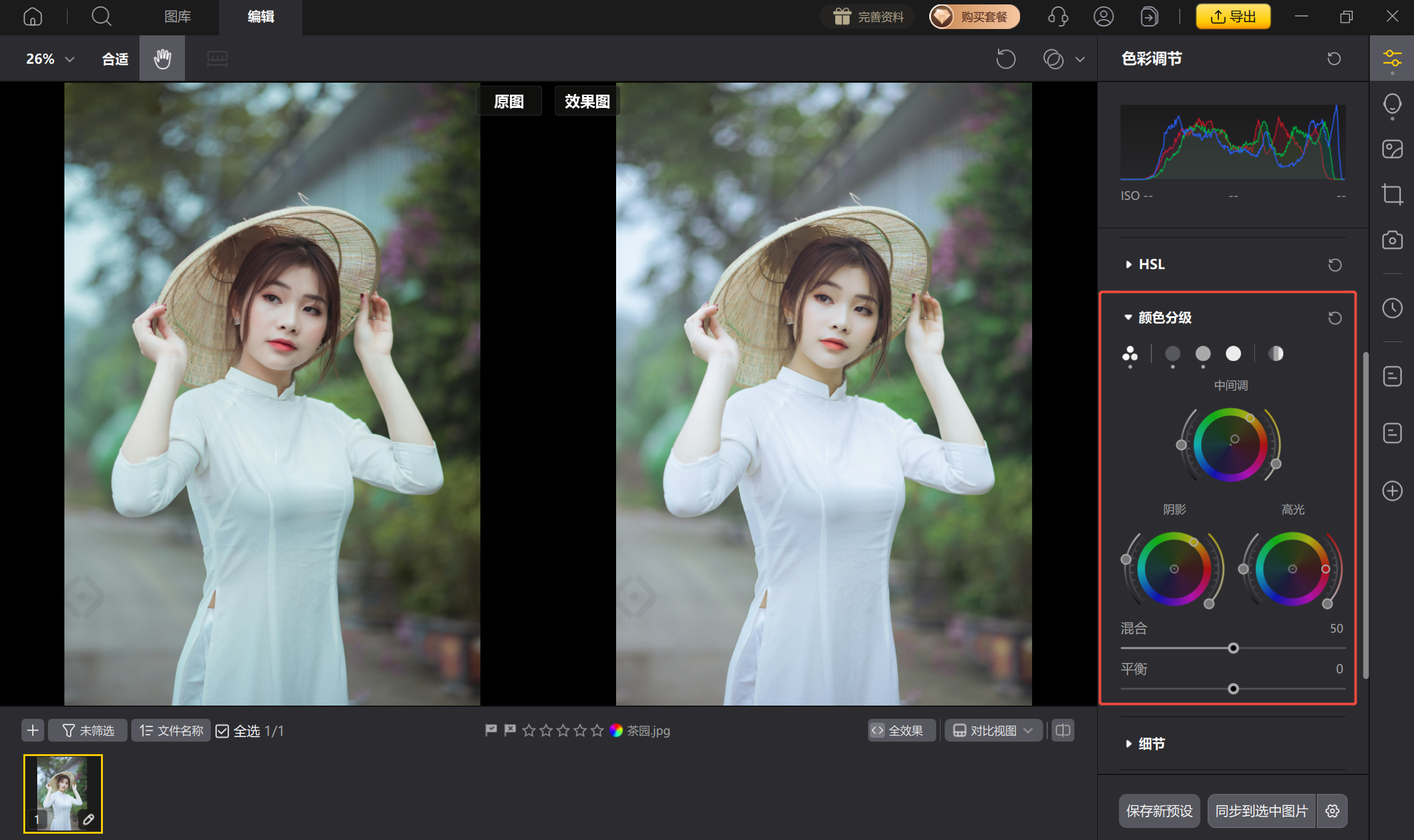Switch to highlights-only color wheel mode
This screenshot has height=840, width=1414.
click(x=1233, y=353)
